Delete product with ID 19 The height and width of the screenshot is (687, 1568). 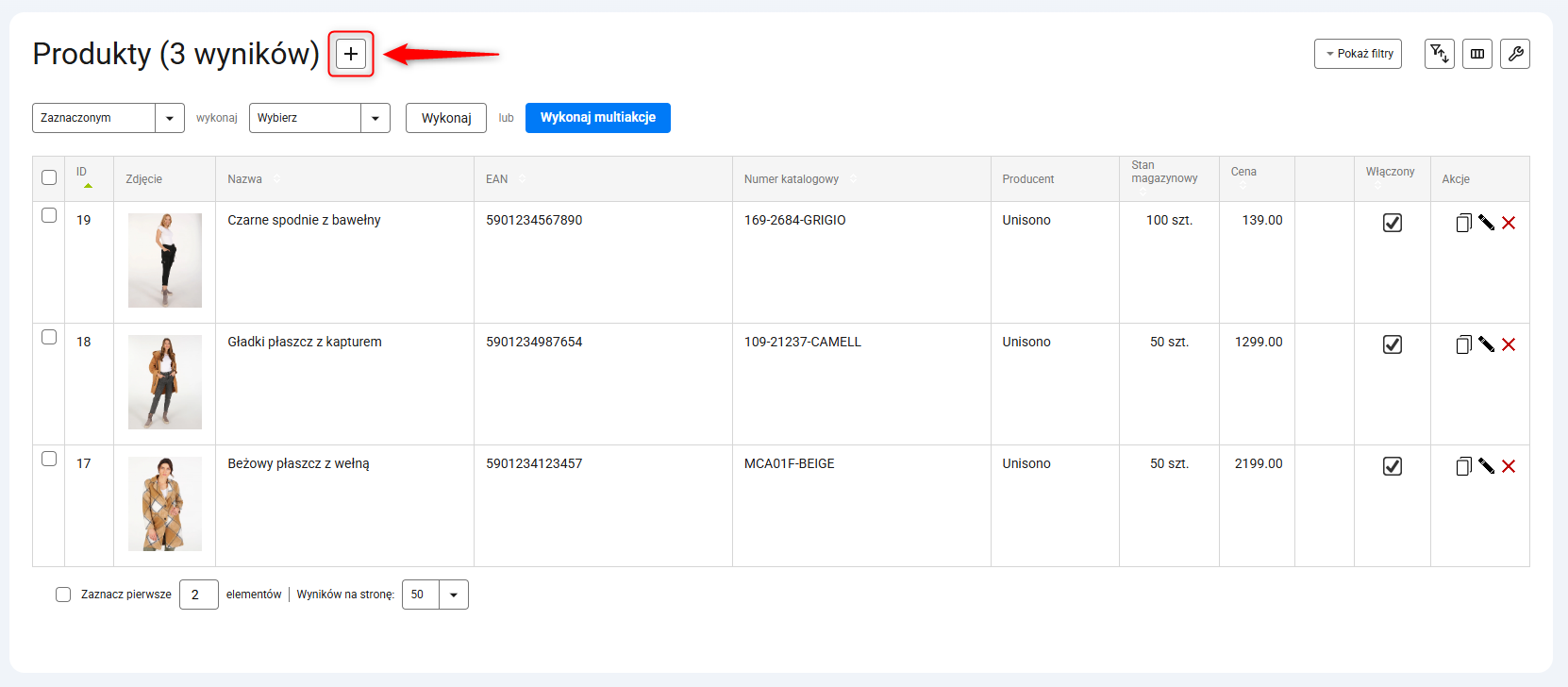[x=1509, y=223]
